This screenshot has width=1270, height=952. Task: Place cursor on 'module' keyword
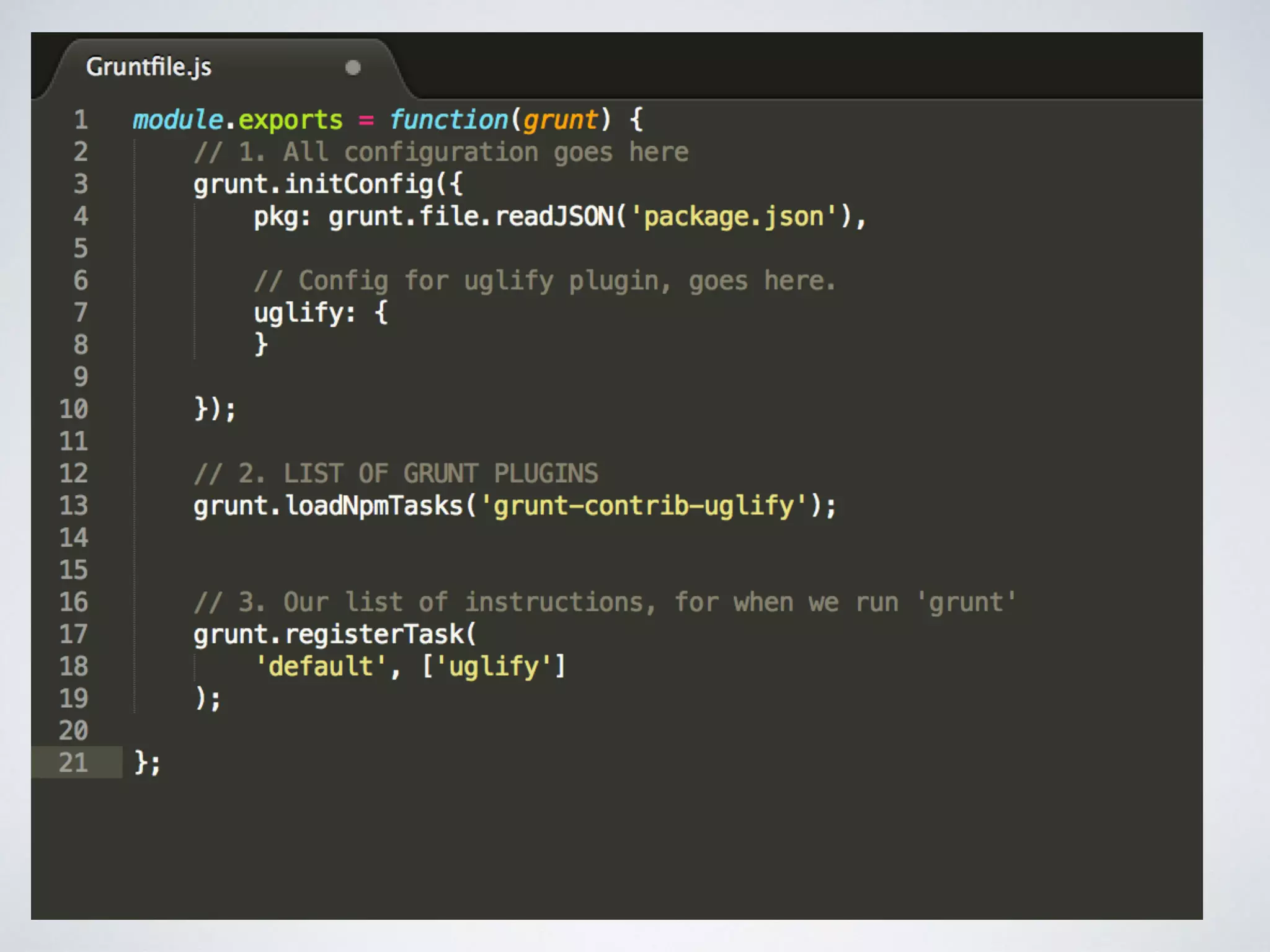pyautogui.click(x=177, y=120)
